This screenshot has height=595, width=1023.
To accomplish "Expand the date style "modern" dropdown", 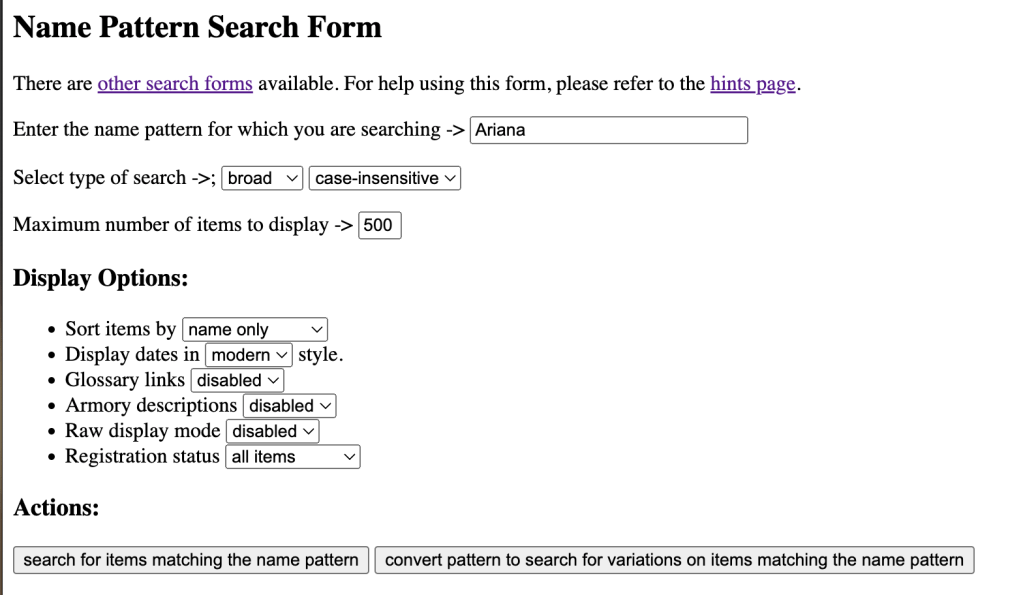I will pyautogui.click(x=249, y=355).
